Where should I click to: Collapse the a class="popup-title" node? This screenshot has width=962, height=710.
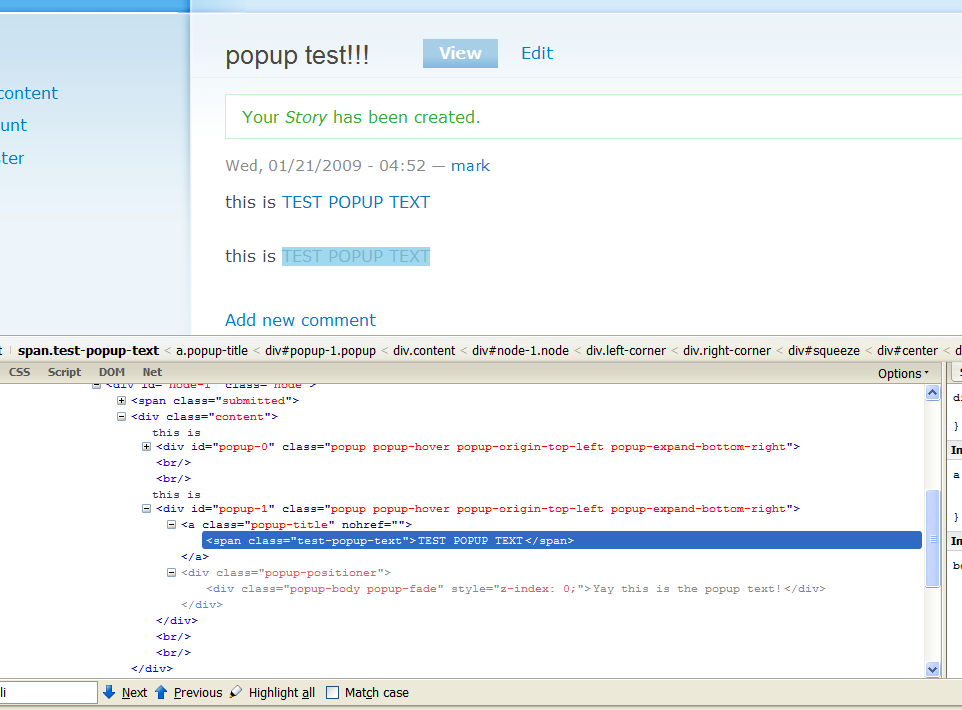172,525
